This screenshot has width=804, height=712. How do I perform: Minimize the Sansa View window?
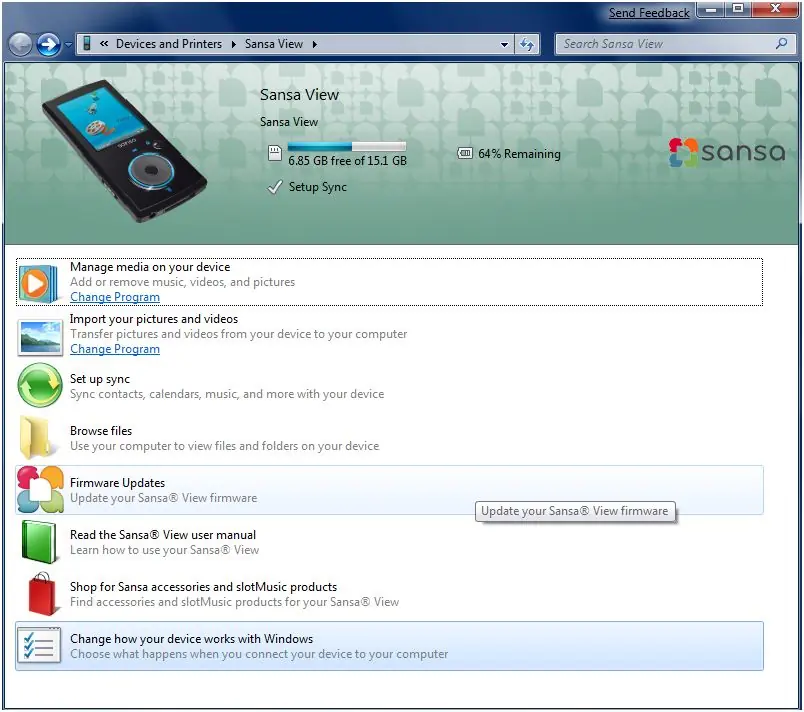coord(711,9)
